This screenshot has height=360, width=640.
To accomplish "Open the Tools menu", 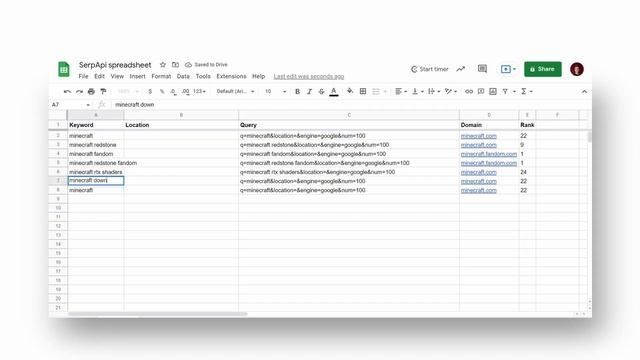I will [203, 76].
